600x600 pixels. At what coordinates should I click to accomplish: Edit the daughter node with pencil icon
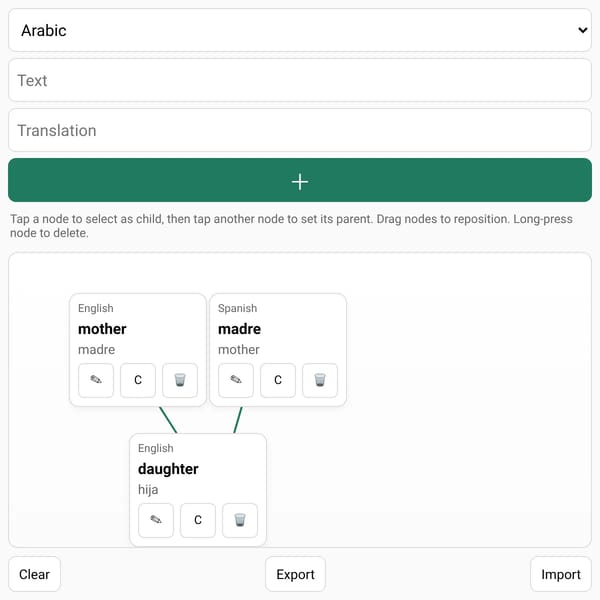click(x=156, y=520)
